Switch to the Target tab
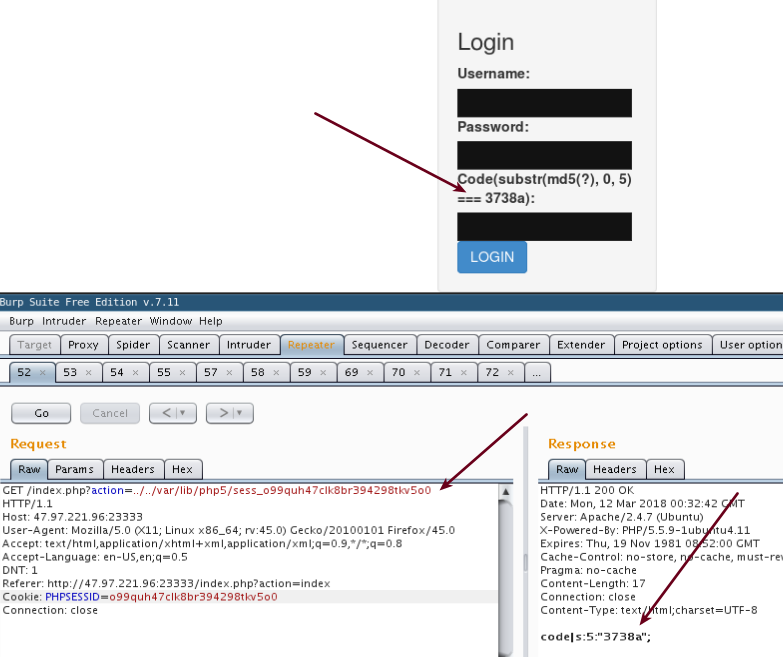 [x=34, y=345]
